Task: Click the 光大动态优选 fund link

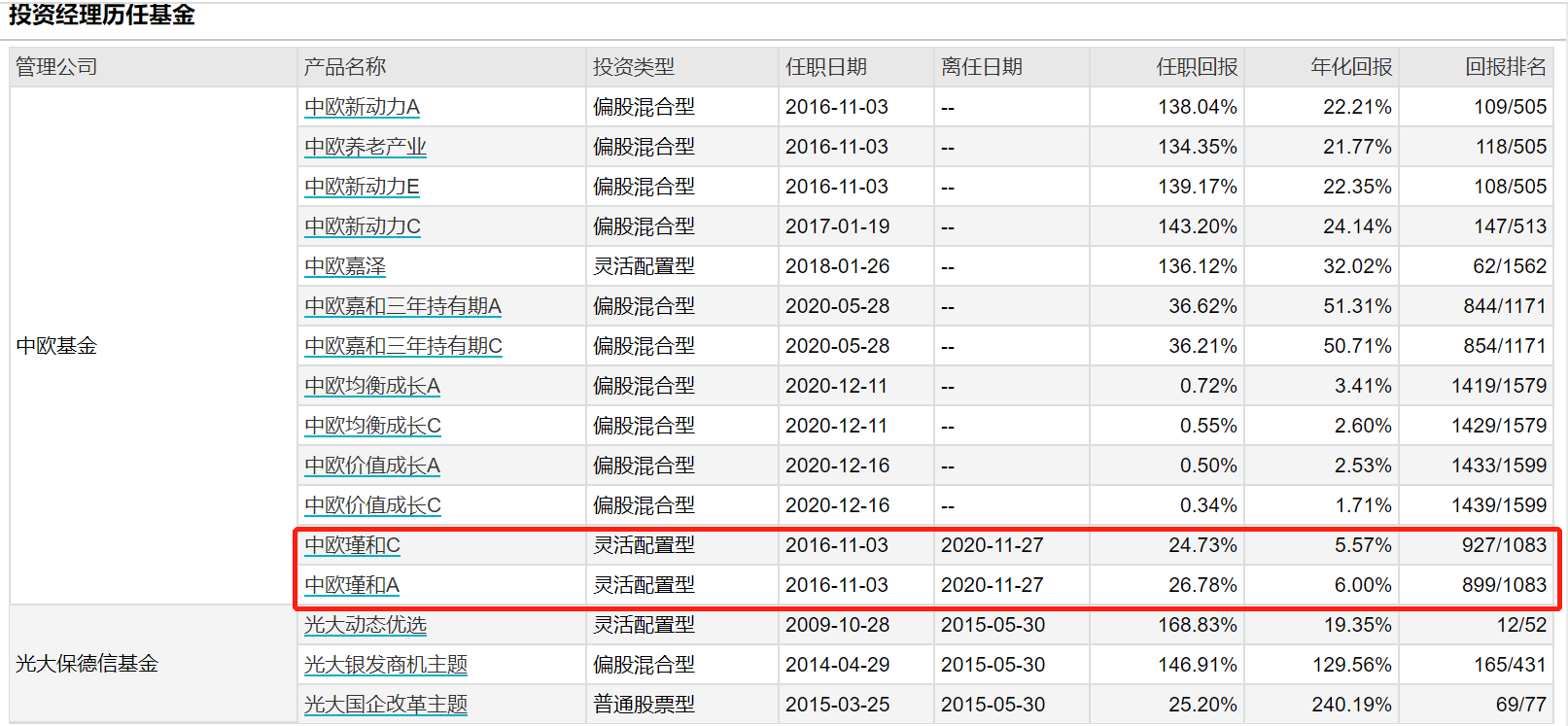Action: pos(366,625)
